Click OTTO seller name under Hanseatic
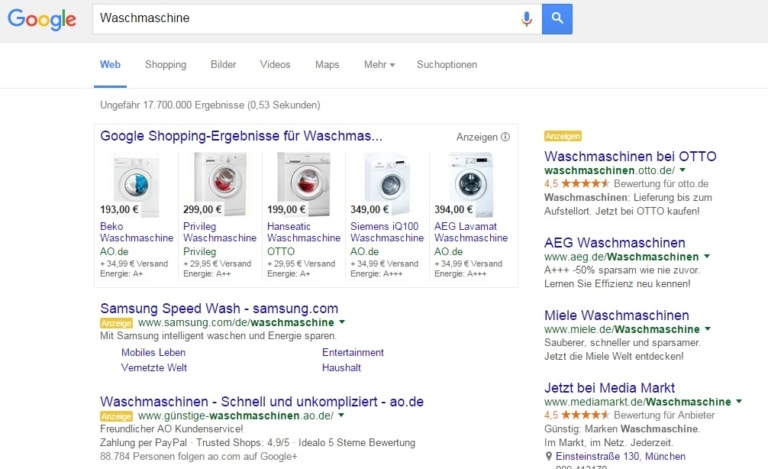The height and width of the screenshot is (469, 768). [x=281, y=251]
